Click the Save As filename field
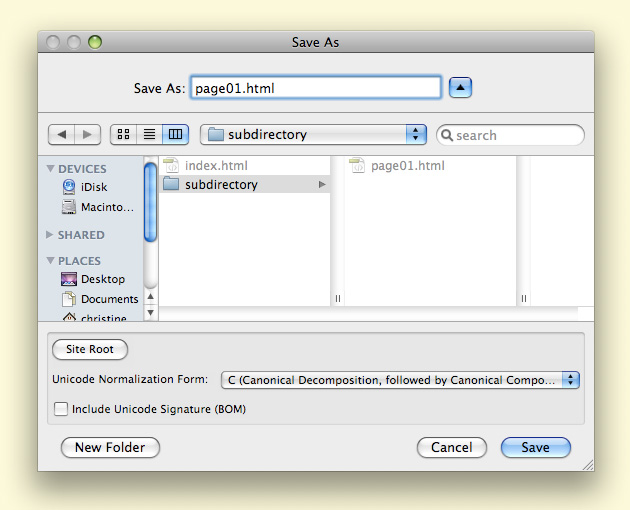The height and width of the screenshot is (510, 630). click(315, 88)
